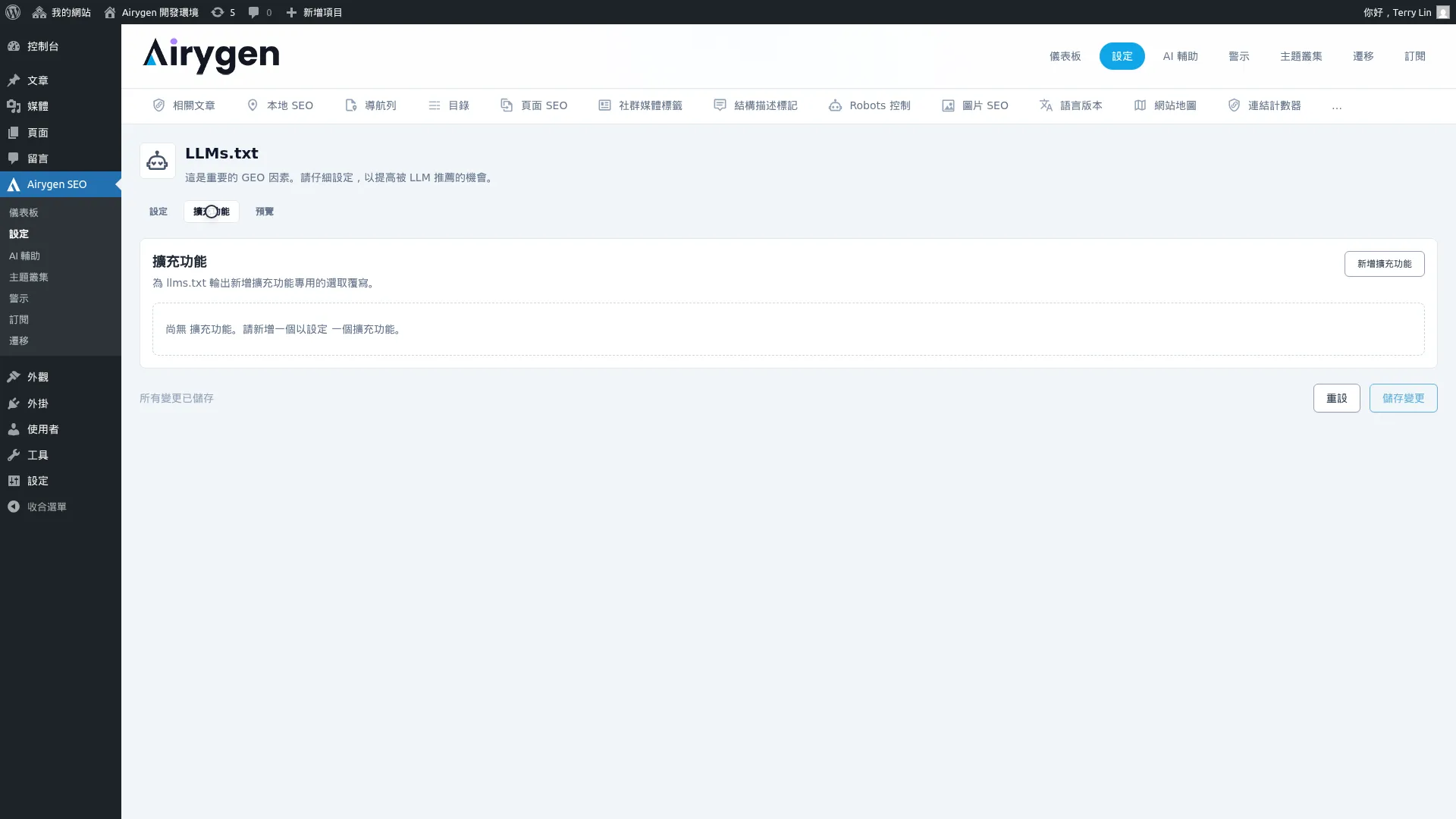Open Terry Lin's avatar in admin bar

(1442, 12)
